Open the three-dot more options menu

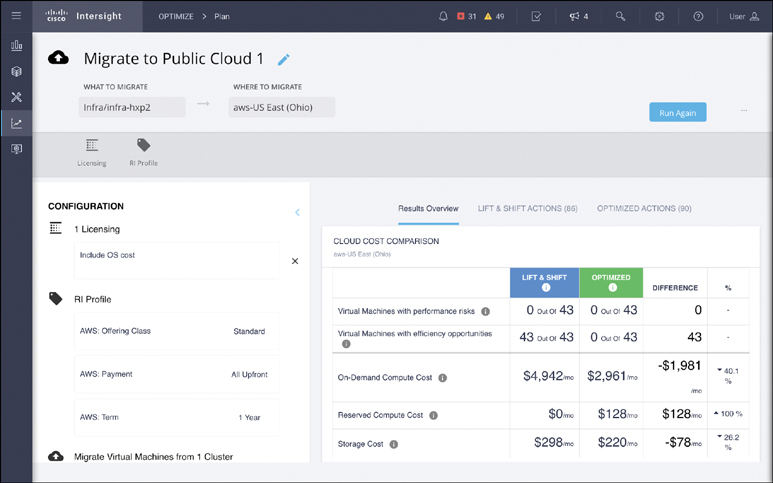(x=743, y=111)
